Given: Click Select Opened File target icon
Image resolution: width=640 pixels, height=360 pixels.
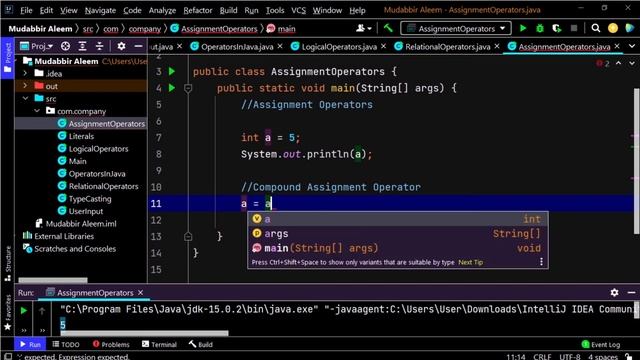Looking at the screenshot, I should 65,46.
